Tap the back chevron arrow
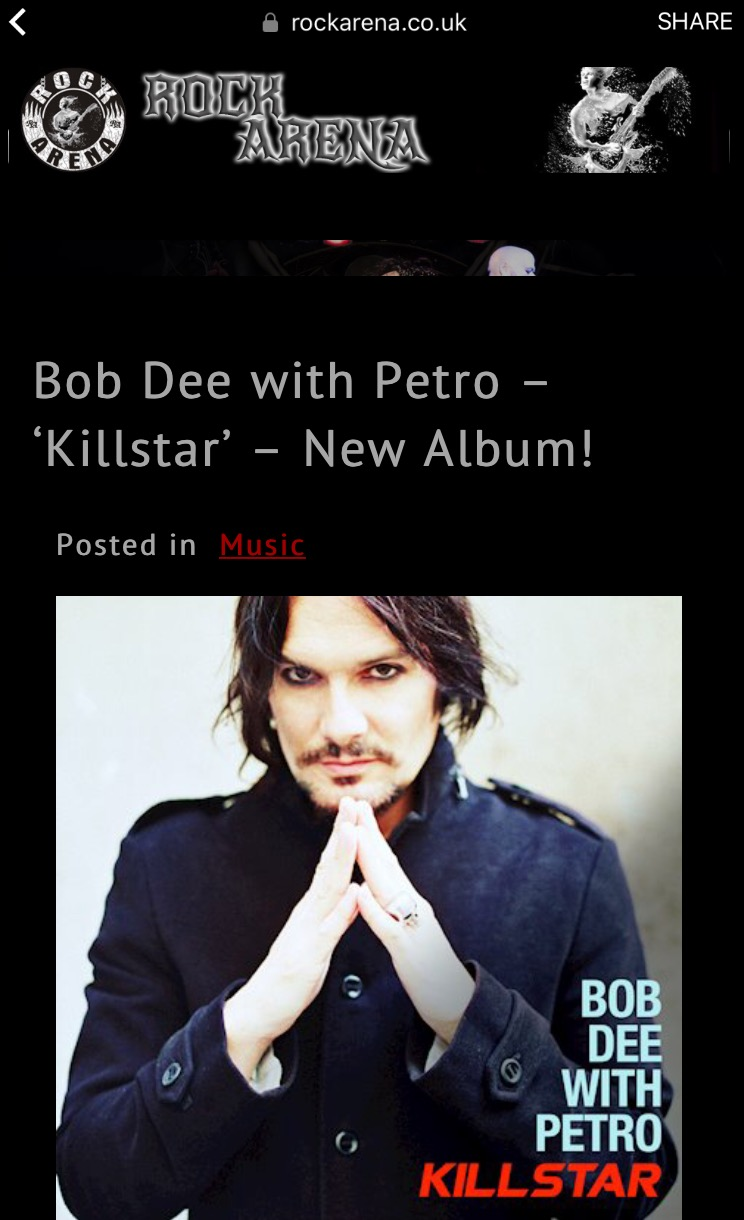744x1220 pixels. [17, 22]
